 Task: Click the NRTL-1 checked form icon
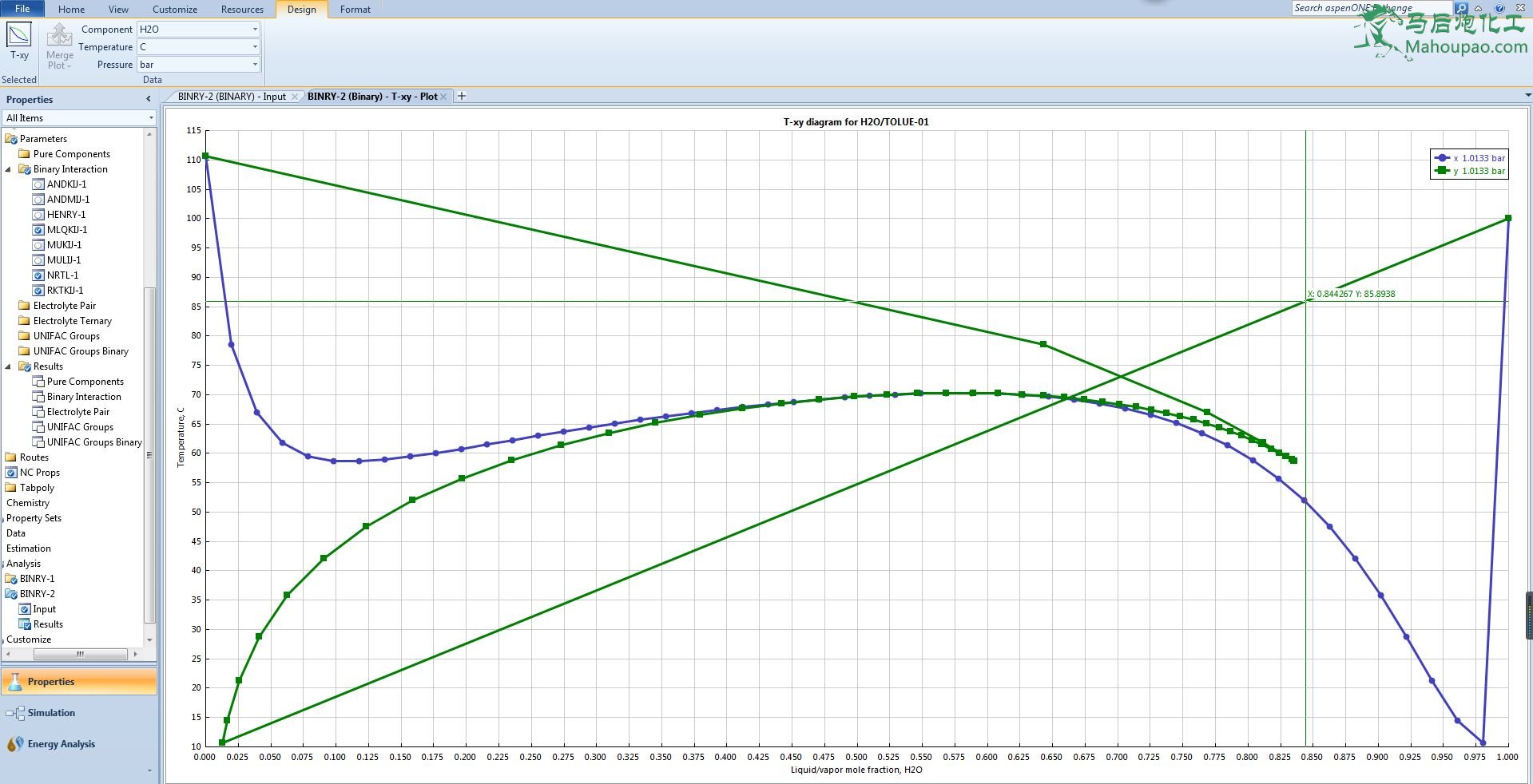tap(38, 275)
